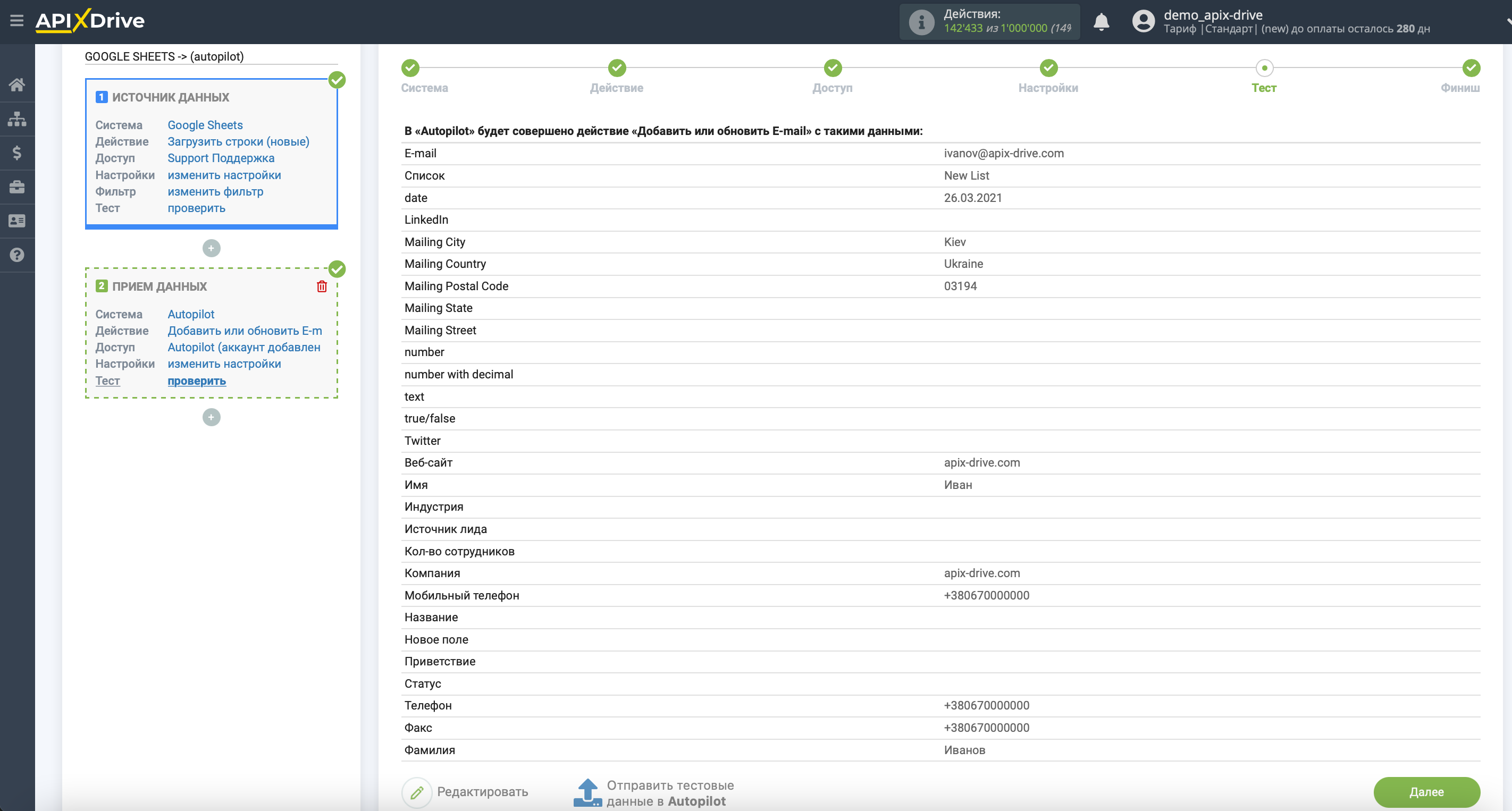This screenshot has width=1512, height=811.
Task: Select the Мобильный телефон number value
Action: 986,596
